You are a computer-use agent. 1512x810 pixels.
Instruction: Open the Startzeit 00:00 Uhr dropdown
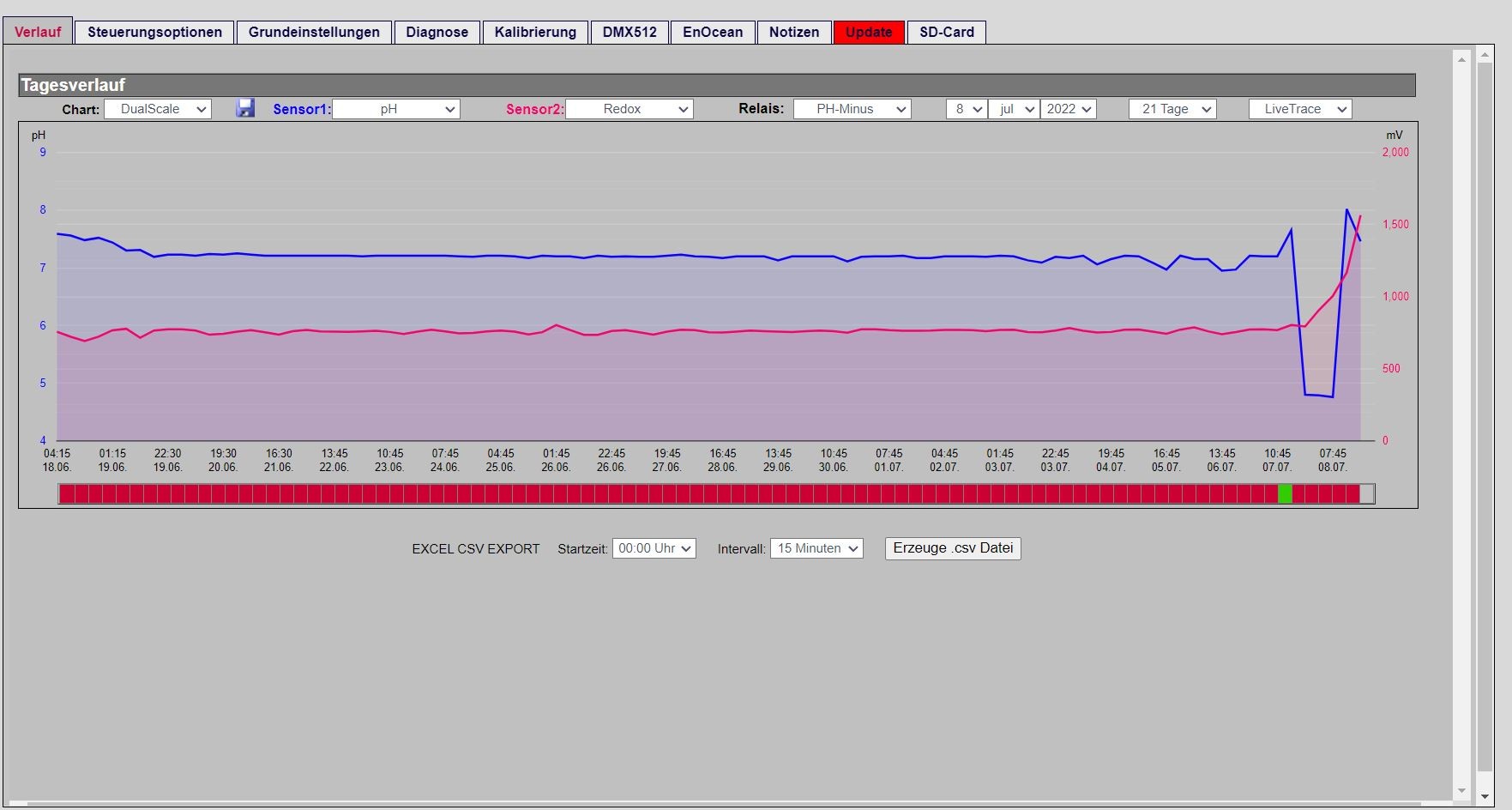pos(654,548)
